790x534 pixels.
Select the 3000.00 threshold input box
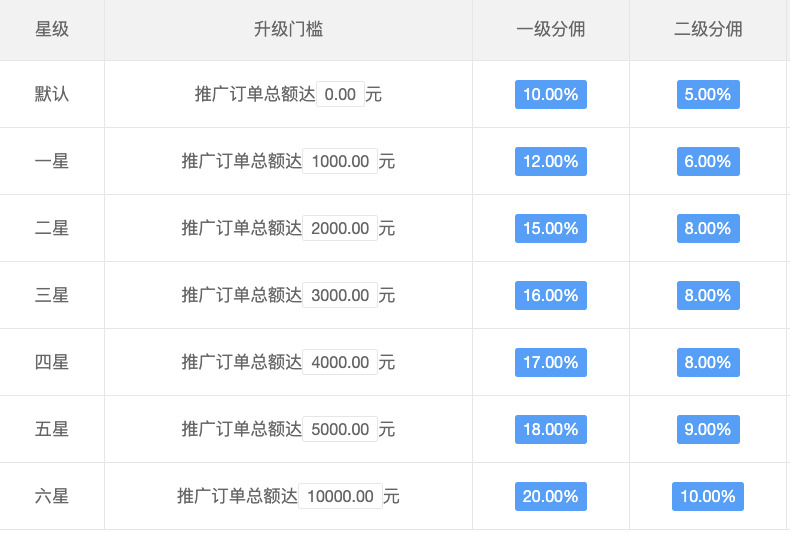coord(340,295)
